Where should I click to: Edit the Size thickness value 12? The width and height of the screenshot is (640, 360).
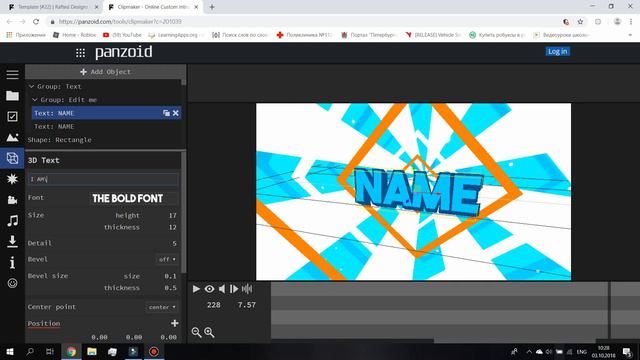pyautogui.click(x=172, y=227)
